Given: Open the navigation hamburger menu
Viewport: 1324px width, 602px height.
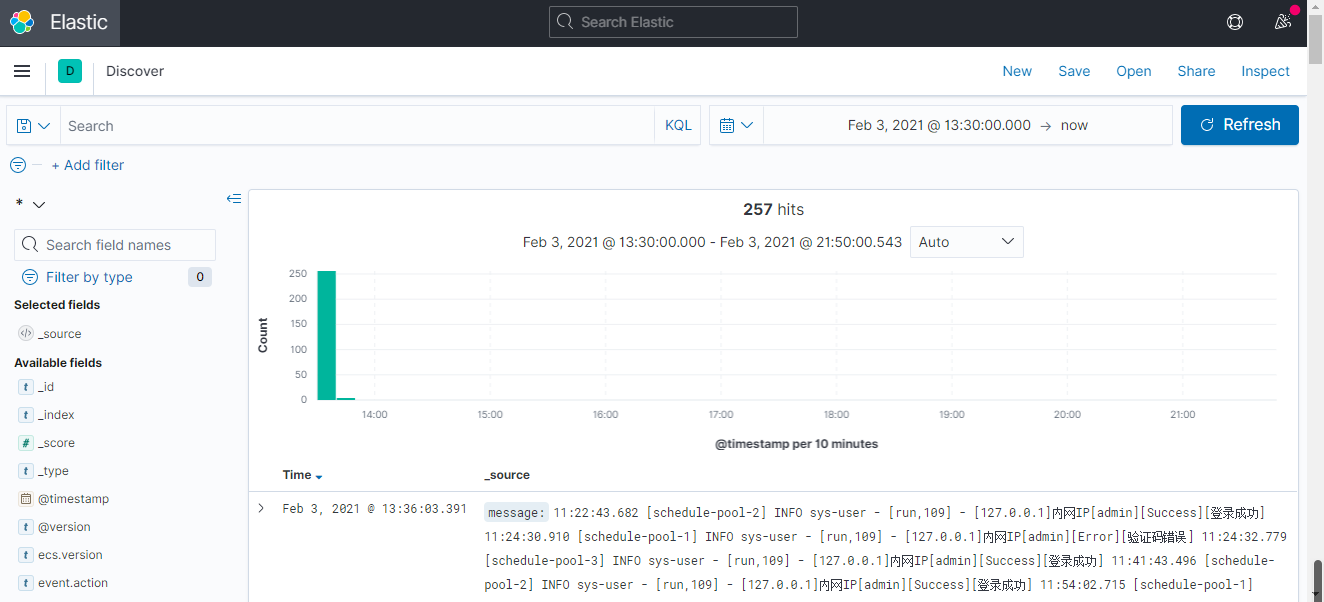Looking at the screenshot, I should coord(22,71).
